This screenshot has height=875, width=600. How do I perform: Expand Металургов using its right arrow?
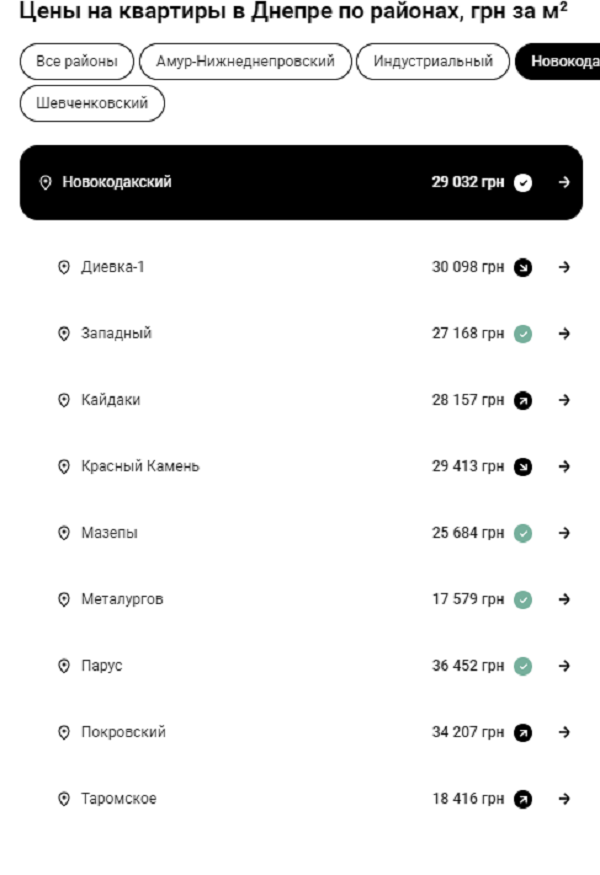564,600
